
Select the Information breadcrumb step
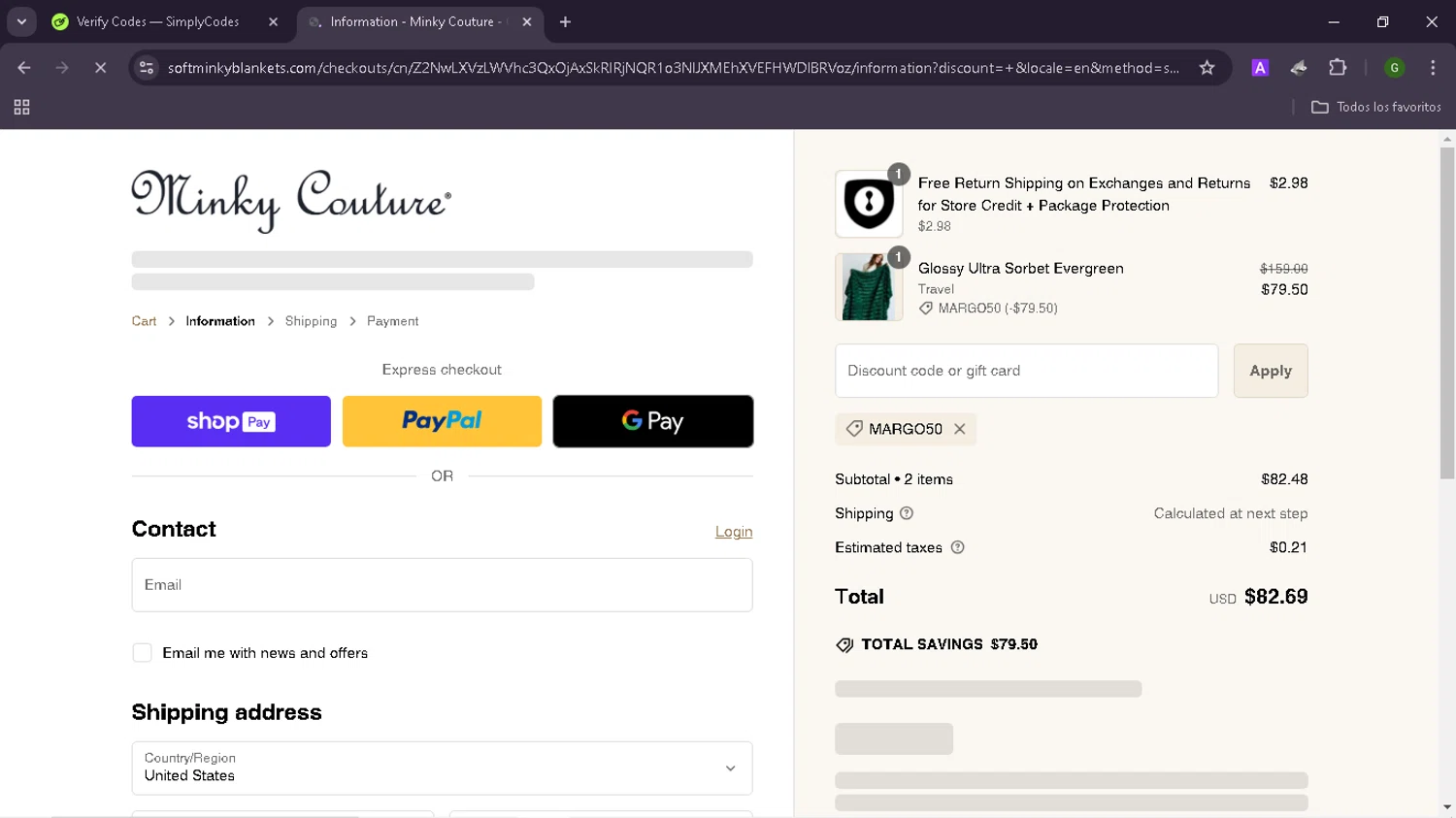[x=220, y=321]
